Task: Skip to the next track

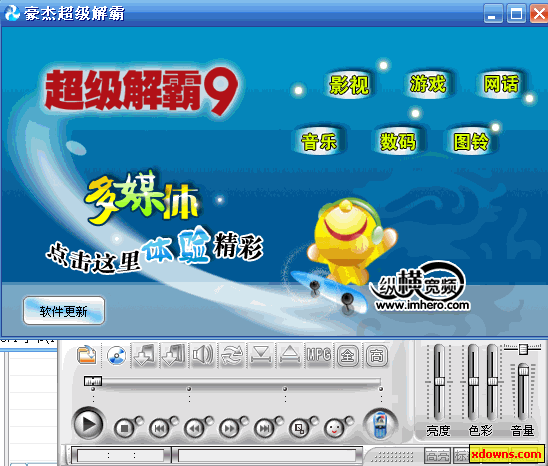Action: (265, 428)
